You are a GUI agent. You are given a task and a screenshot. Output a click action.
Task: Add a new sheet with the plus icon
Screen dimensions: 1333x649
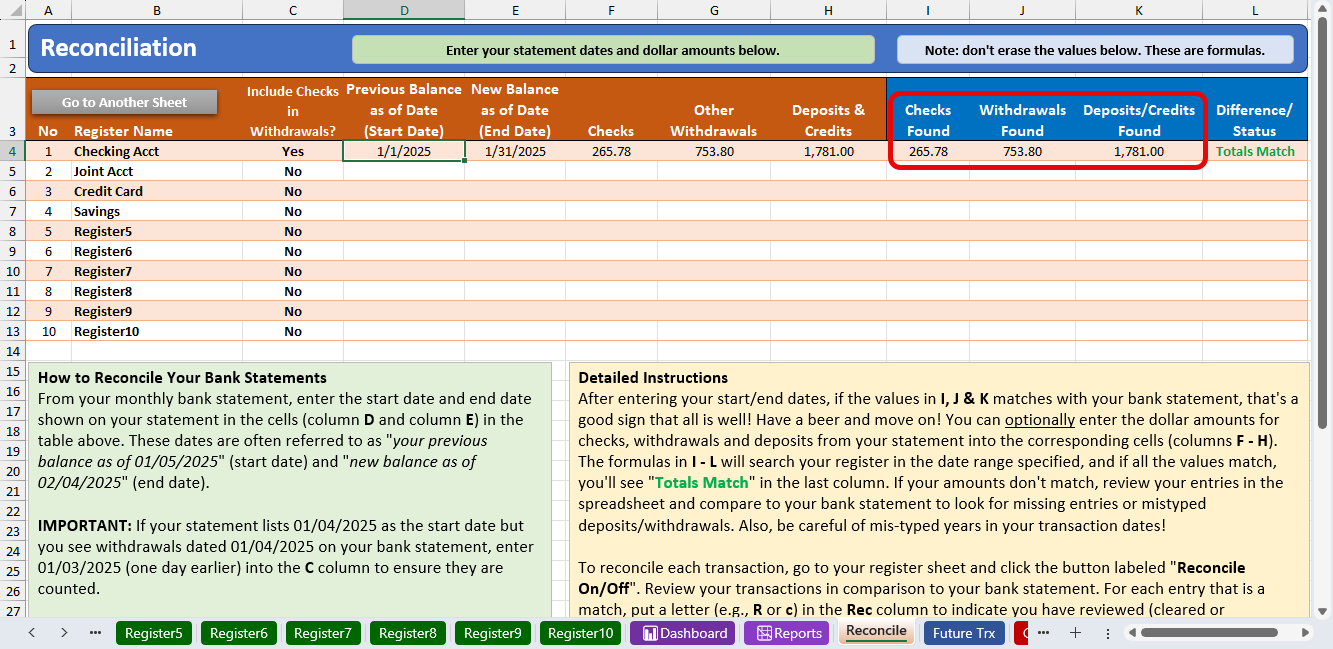tap(1076, 633)
